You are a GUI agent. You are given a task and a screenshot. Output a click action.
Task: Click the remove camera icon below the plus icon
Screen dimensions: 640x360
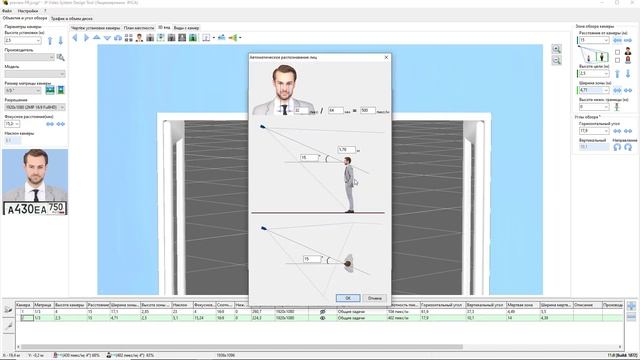(x=631, y=317)
